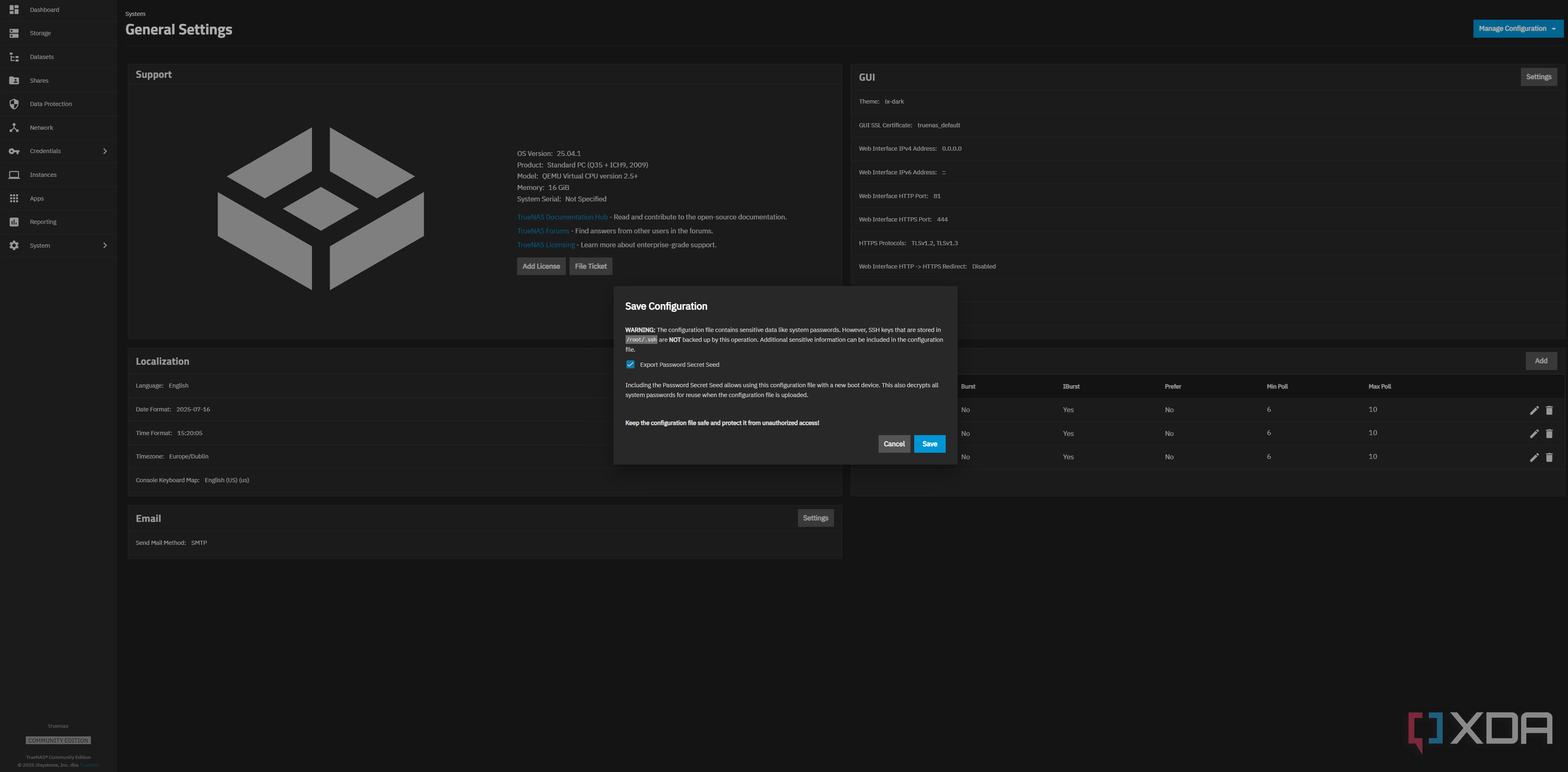This screenshot has height=772, width=1568.
Task: Uncheck Export Password Secret Seed
Action: (x=630, y=365)
